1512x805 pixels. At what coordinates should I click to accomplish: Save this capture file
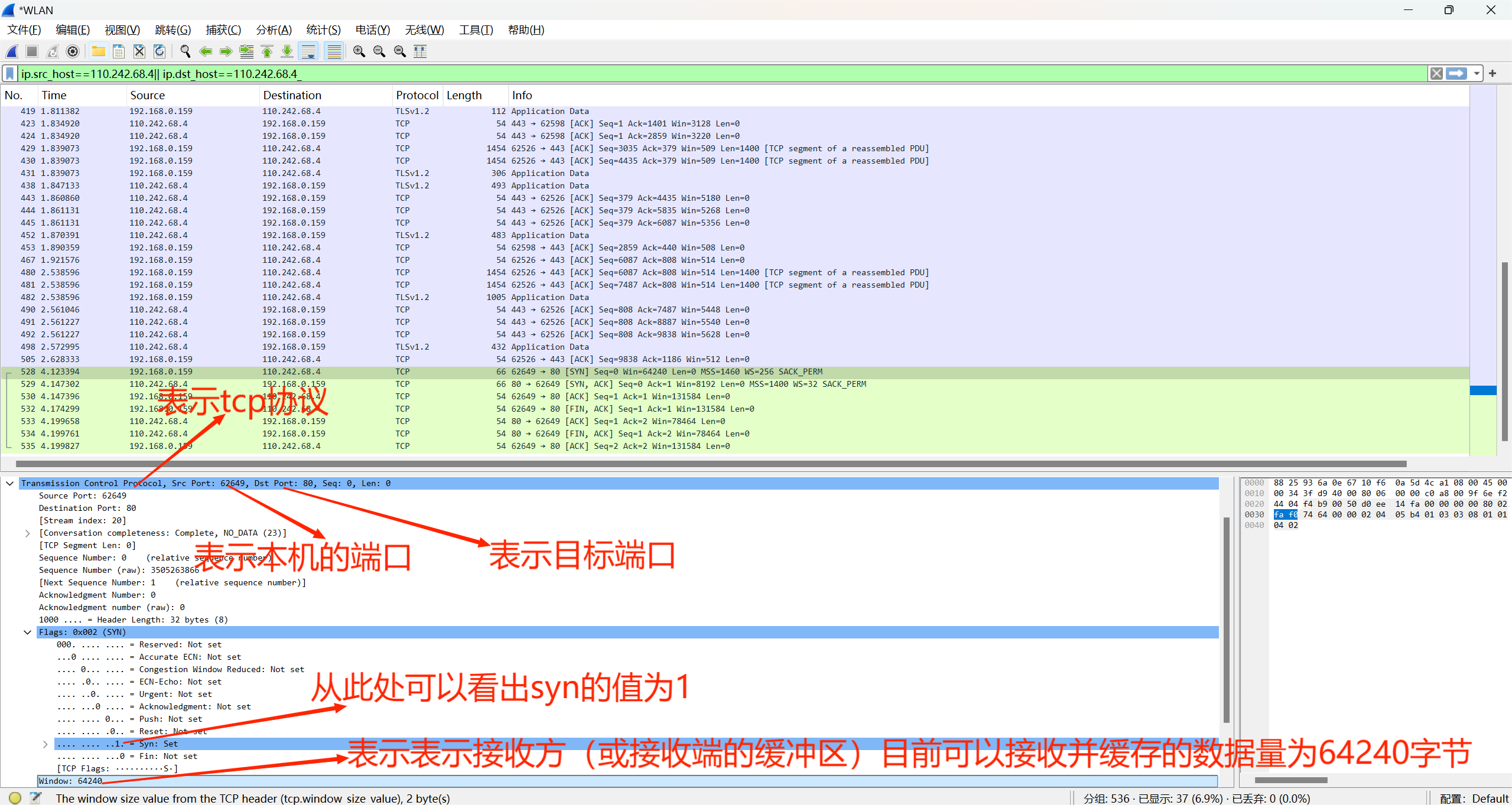point(119,51)
